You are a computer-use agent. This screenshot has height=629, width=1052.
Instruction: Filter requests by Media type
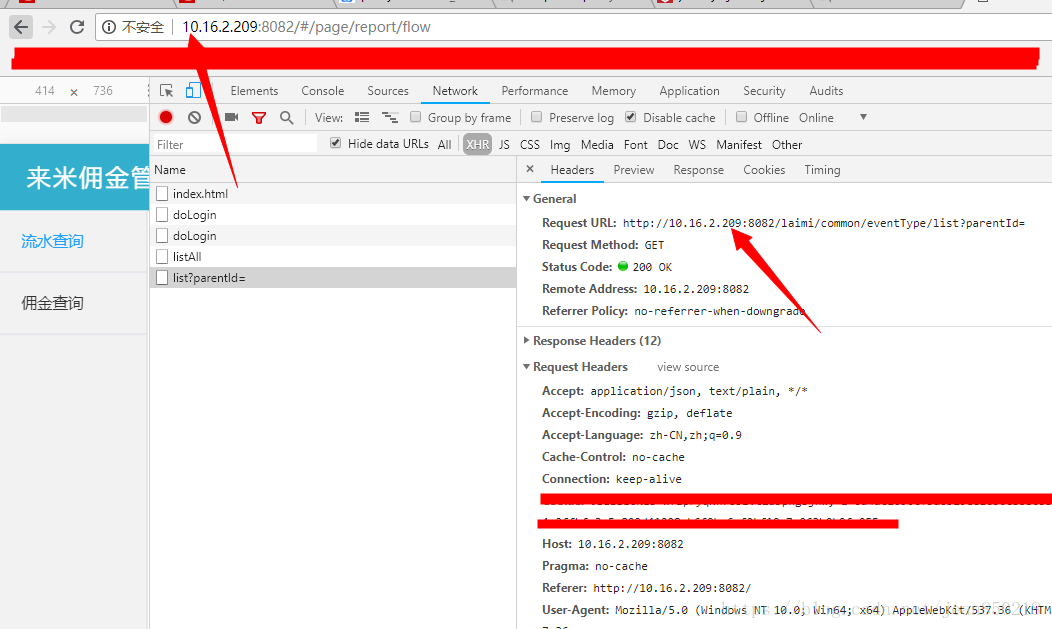pyautogui.click(x=597, y=144)
